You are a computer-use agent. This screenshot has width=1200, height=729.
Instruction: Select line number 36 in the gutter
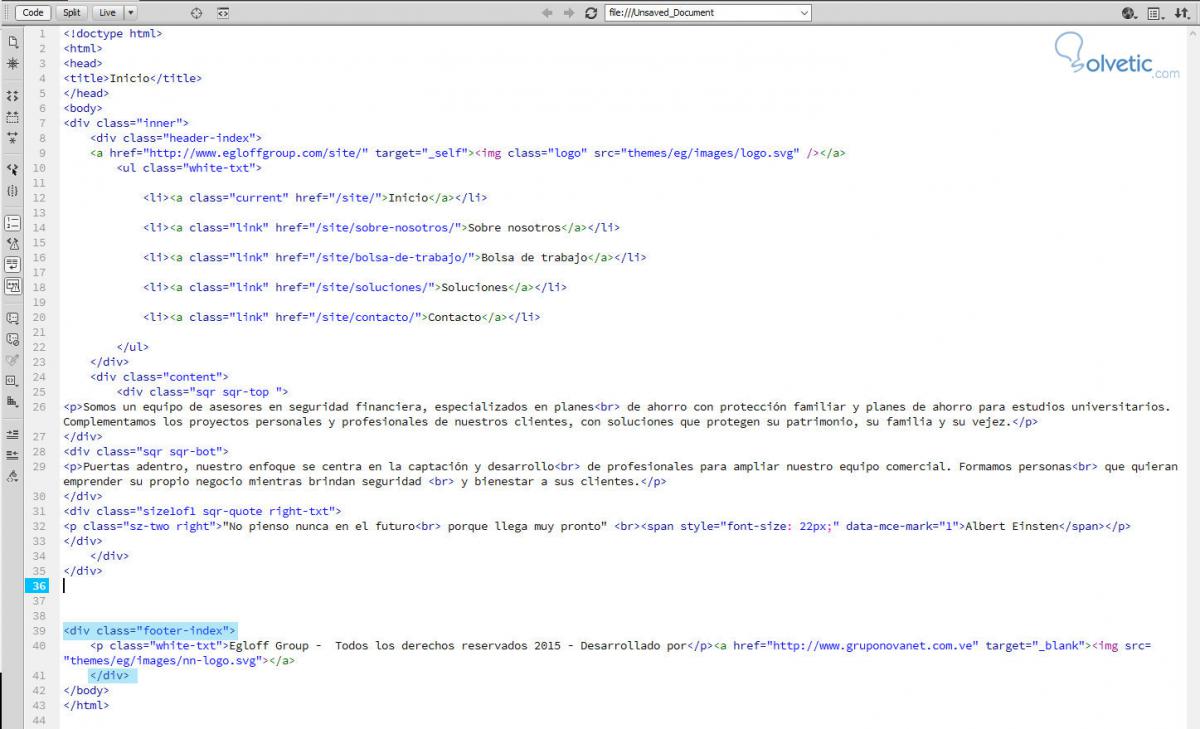(x=39, y=586)
